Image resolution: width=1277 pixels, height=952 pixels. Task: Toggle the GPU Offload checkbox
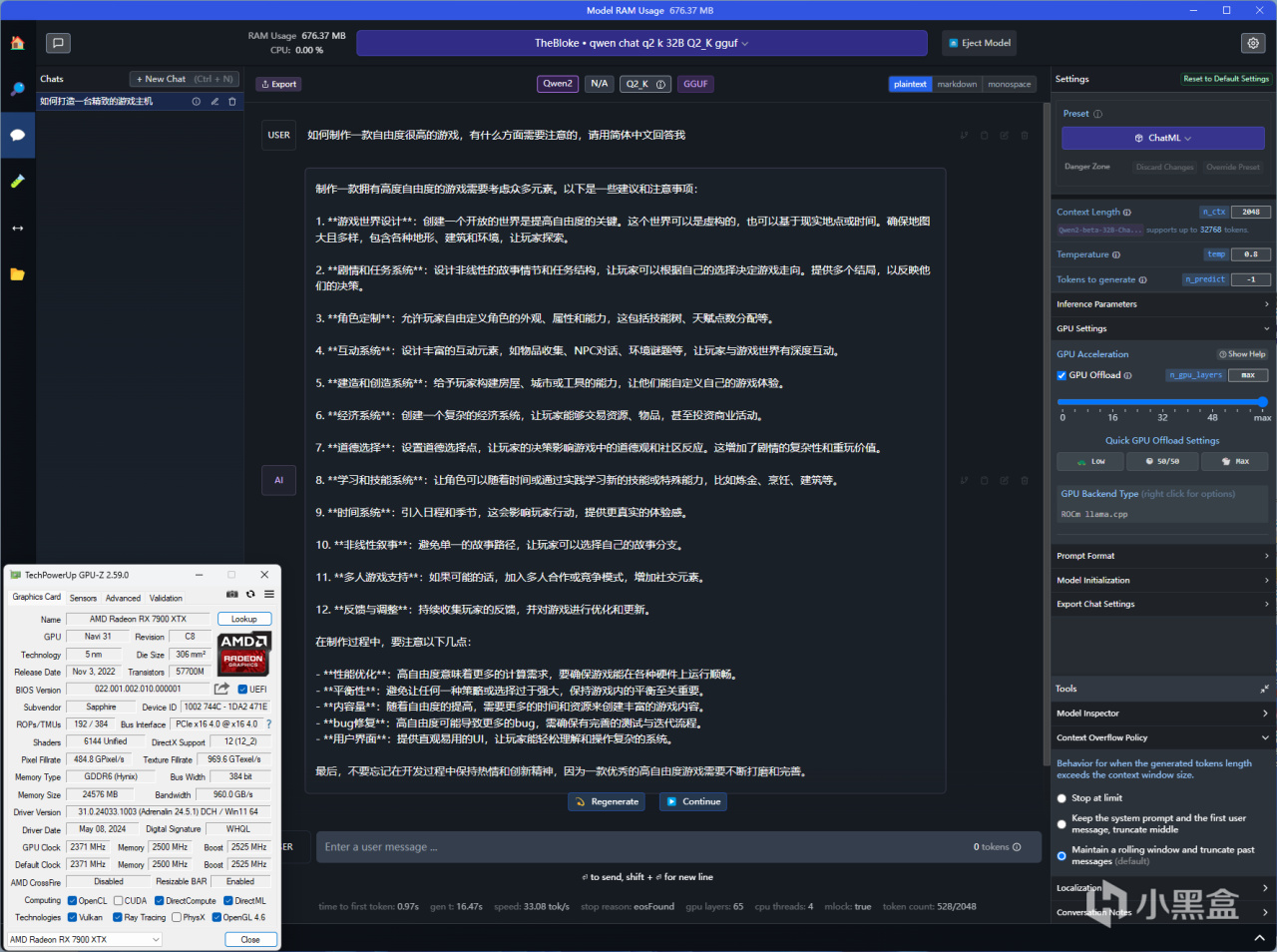pyautogui.click(x=1062, y=375)
